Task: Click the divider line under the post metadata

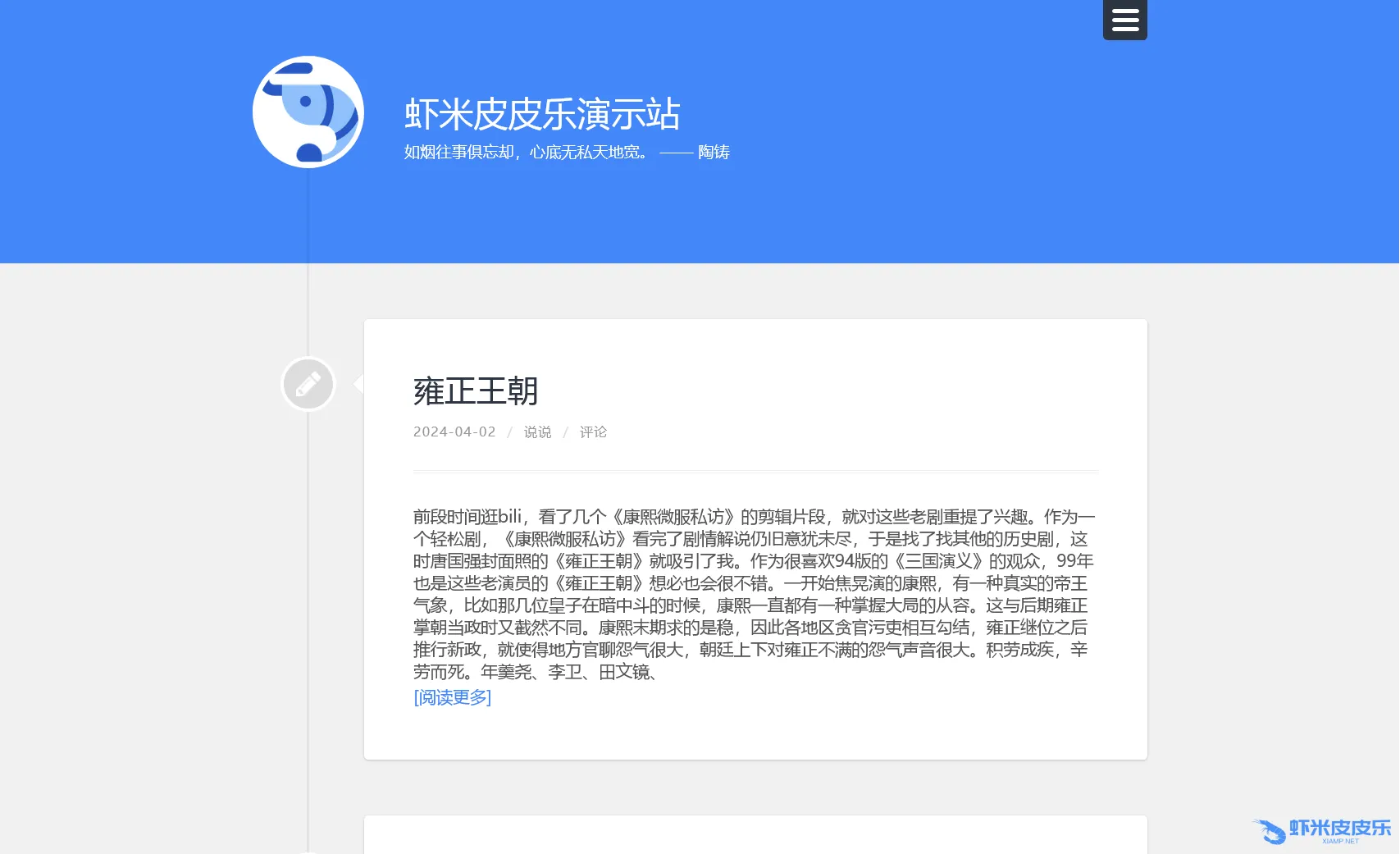Action: click(755, 472)
